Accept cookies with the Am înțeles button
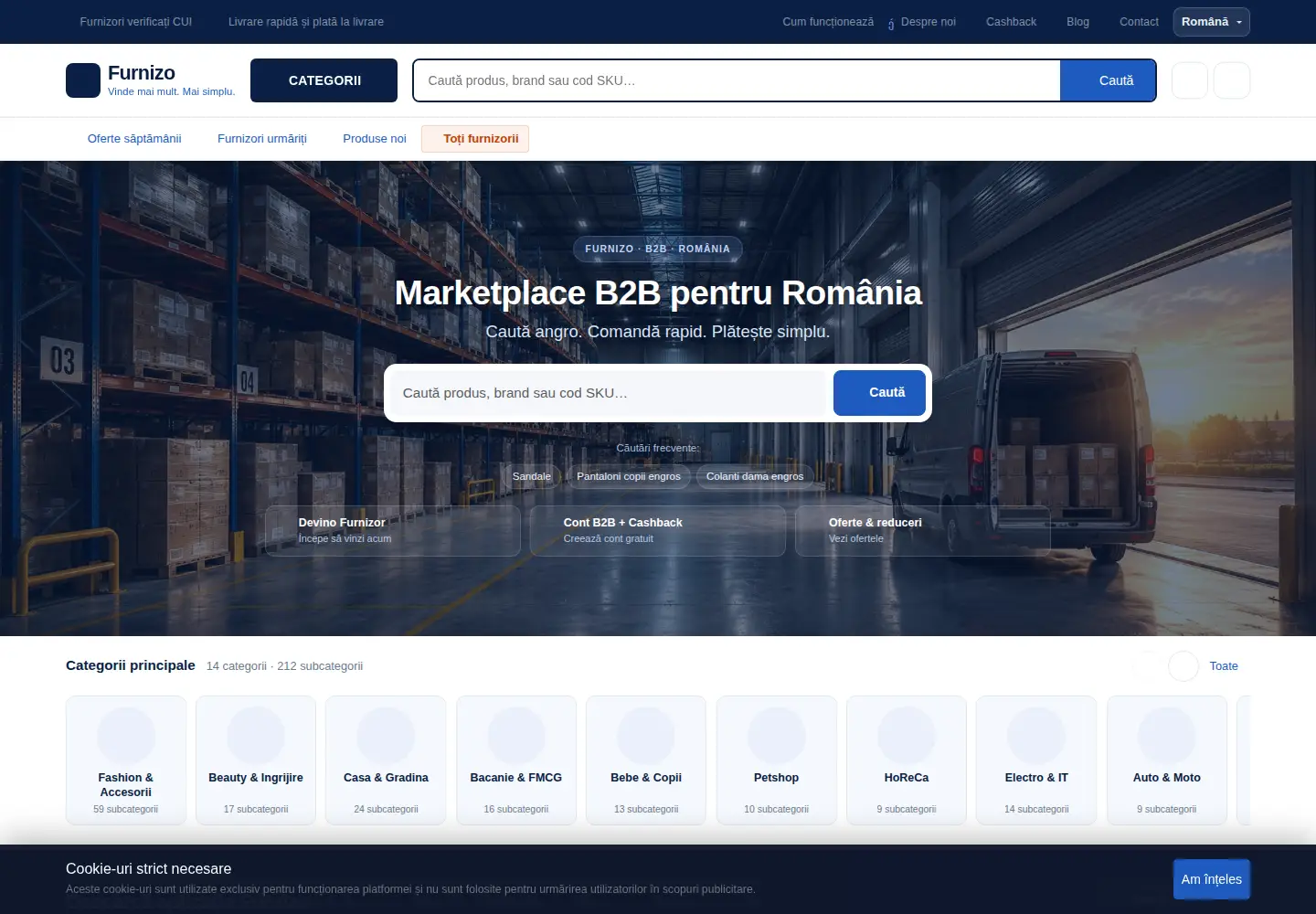The image size is (1316, 914). point(1212,879)
